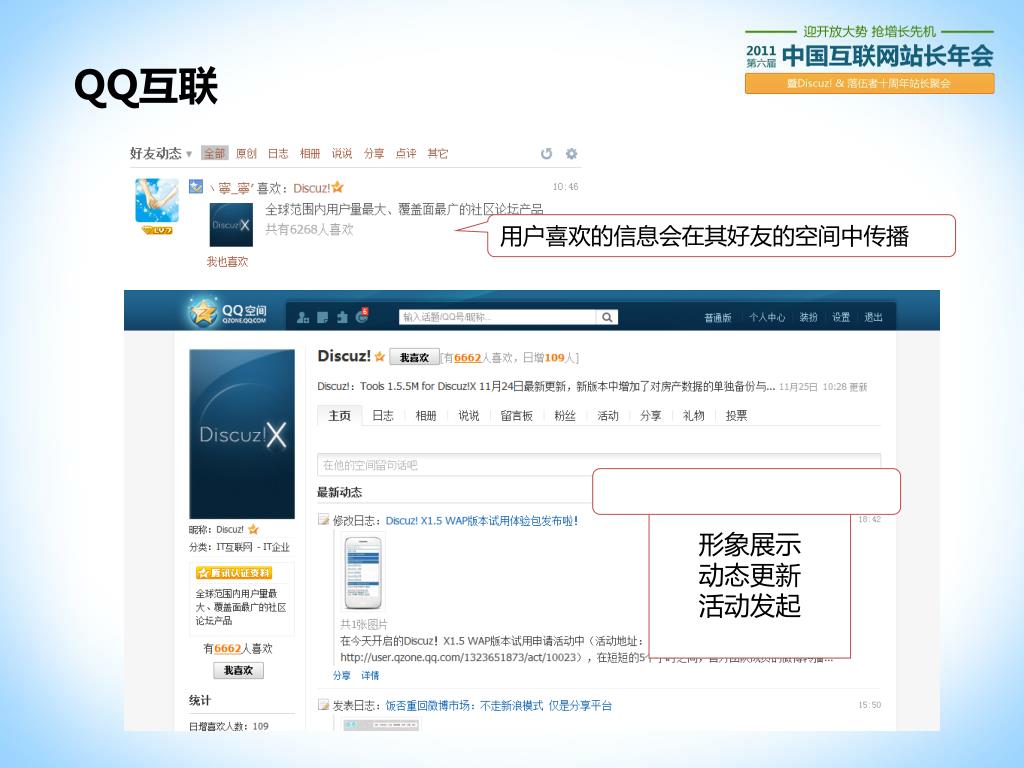
Task: Open the notification icon with red badge
Action: tap(362, 316)
